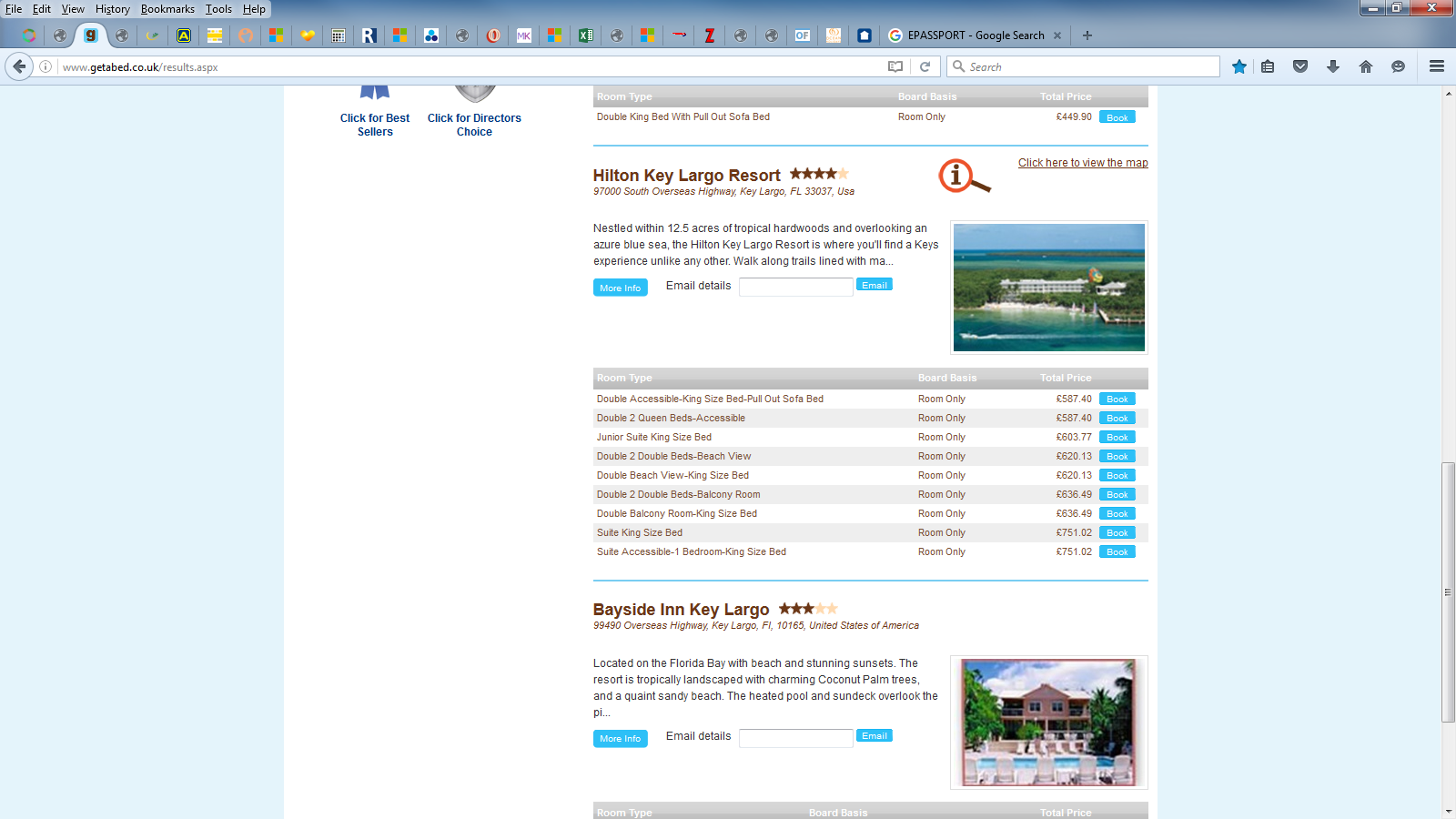Switch to the three blue dots tab
This screenshot has height=819, width=1456.
coord(431,35)
